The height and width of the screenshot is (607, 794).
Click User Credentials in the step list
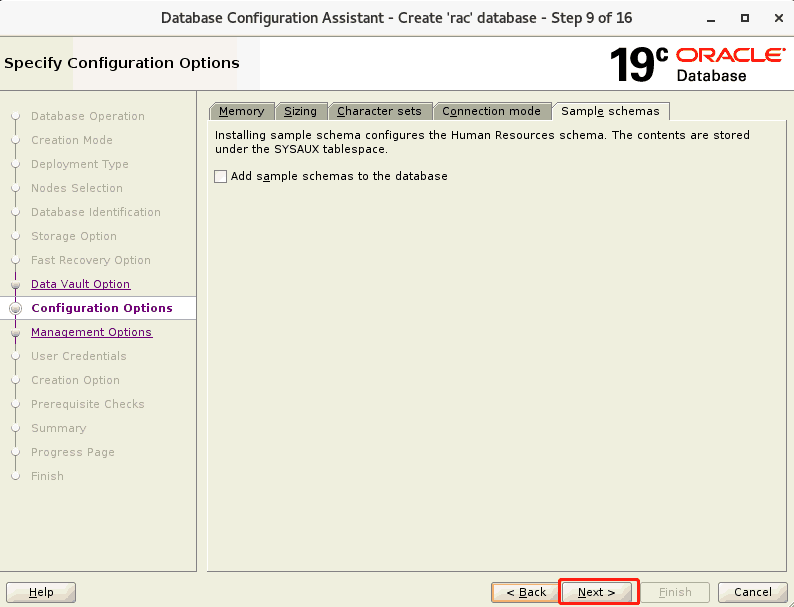[78, 356]
